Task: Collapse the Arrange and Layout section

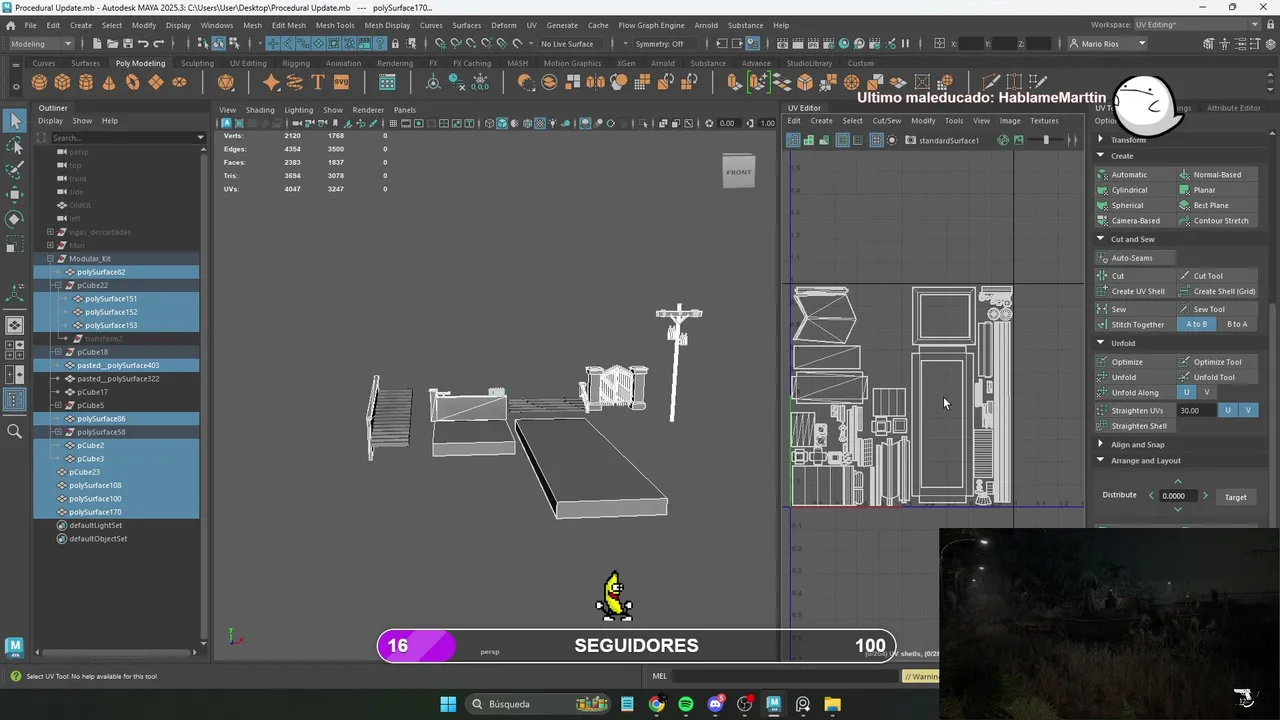Action: 1101,461
